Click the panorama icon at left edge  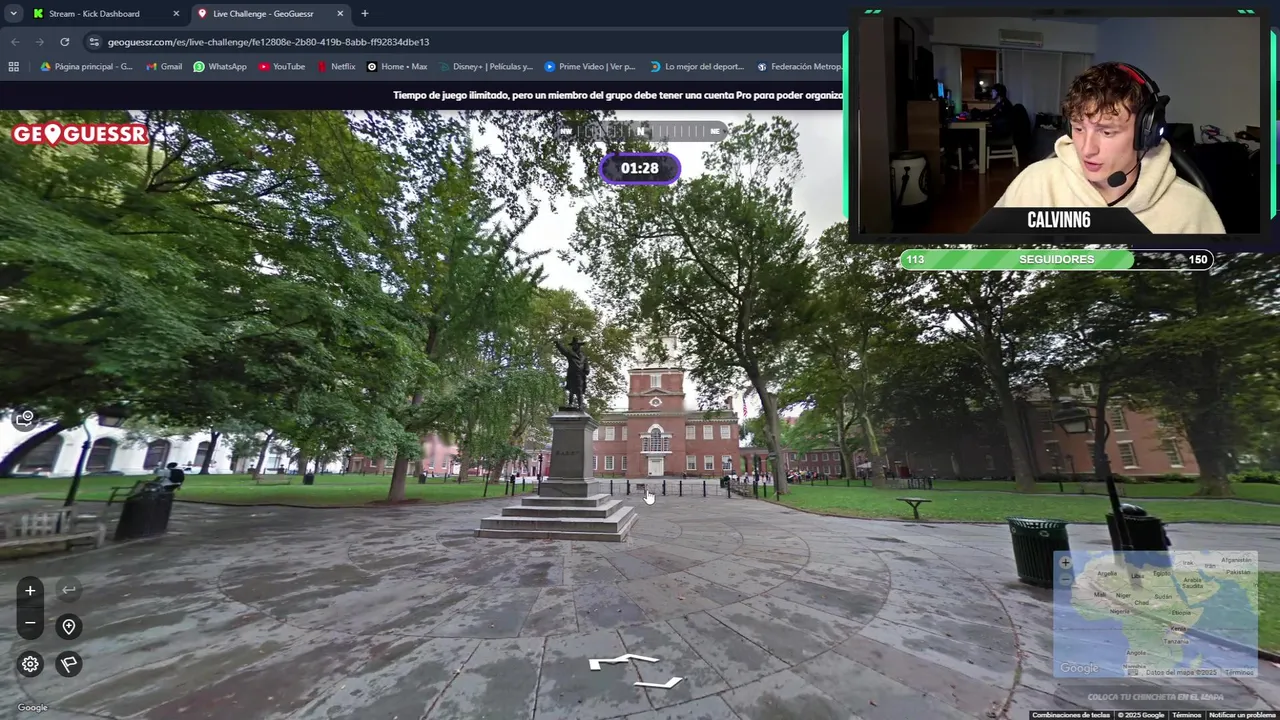point(26,418)
